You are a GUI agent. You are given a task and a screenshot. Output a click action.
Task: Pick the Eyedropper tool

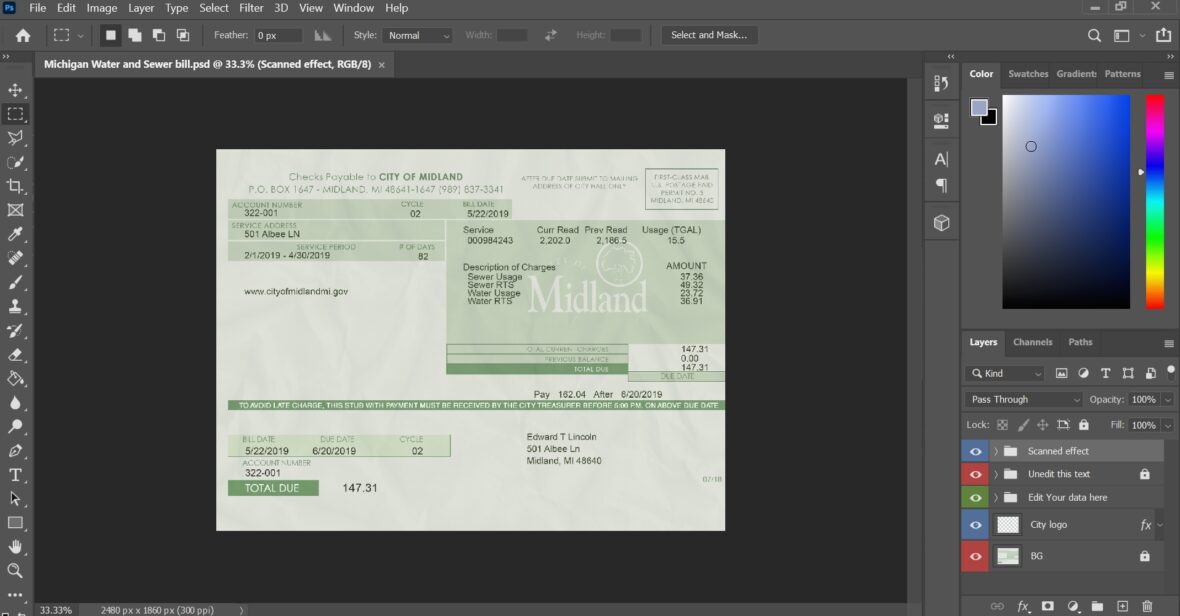click(x=15, y=234)
